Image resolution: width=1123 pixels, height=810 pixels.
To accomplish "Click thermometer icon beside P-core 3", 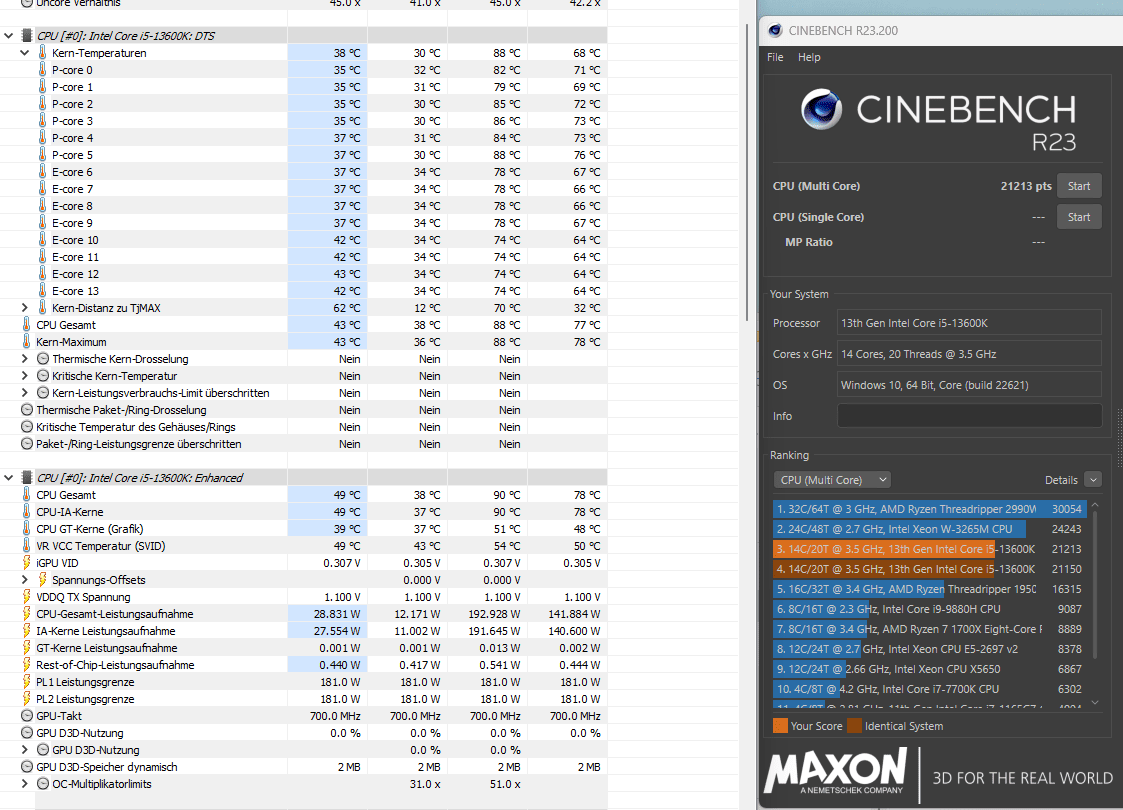I will tap(42, 120).
